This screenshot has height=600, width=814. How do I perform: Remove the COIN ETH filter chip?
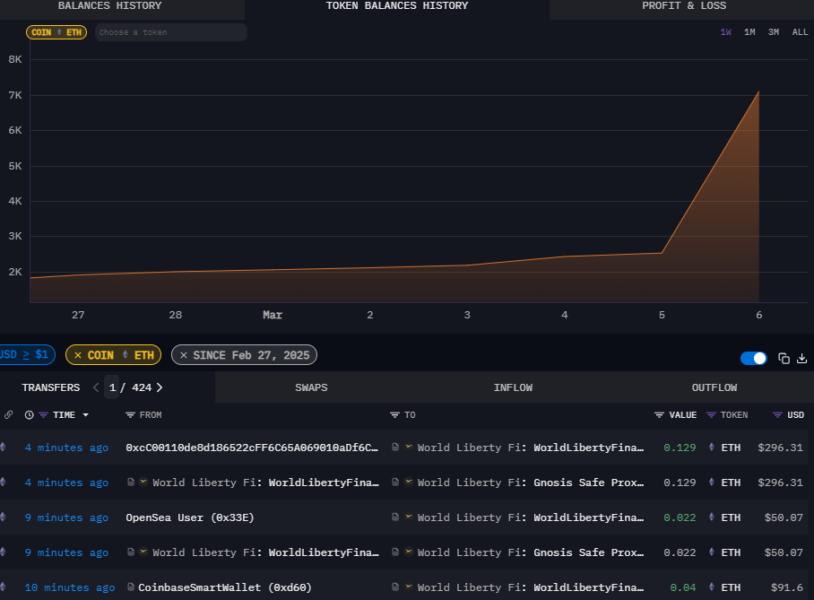(x=78, y=355)
